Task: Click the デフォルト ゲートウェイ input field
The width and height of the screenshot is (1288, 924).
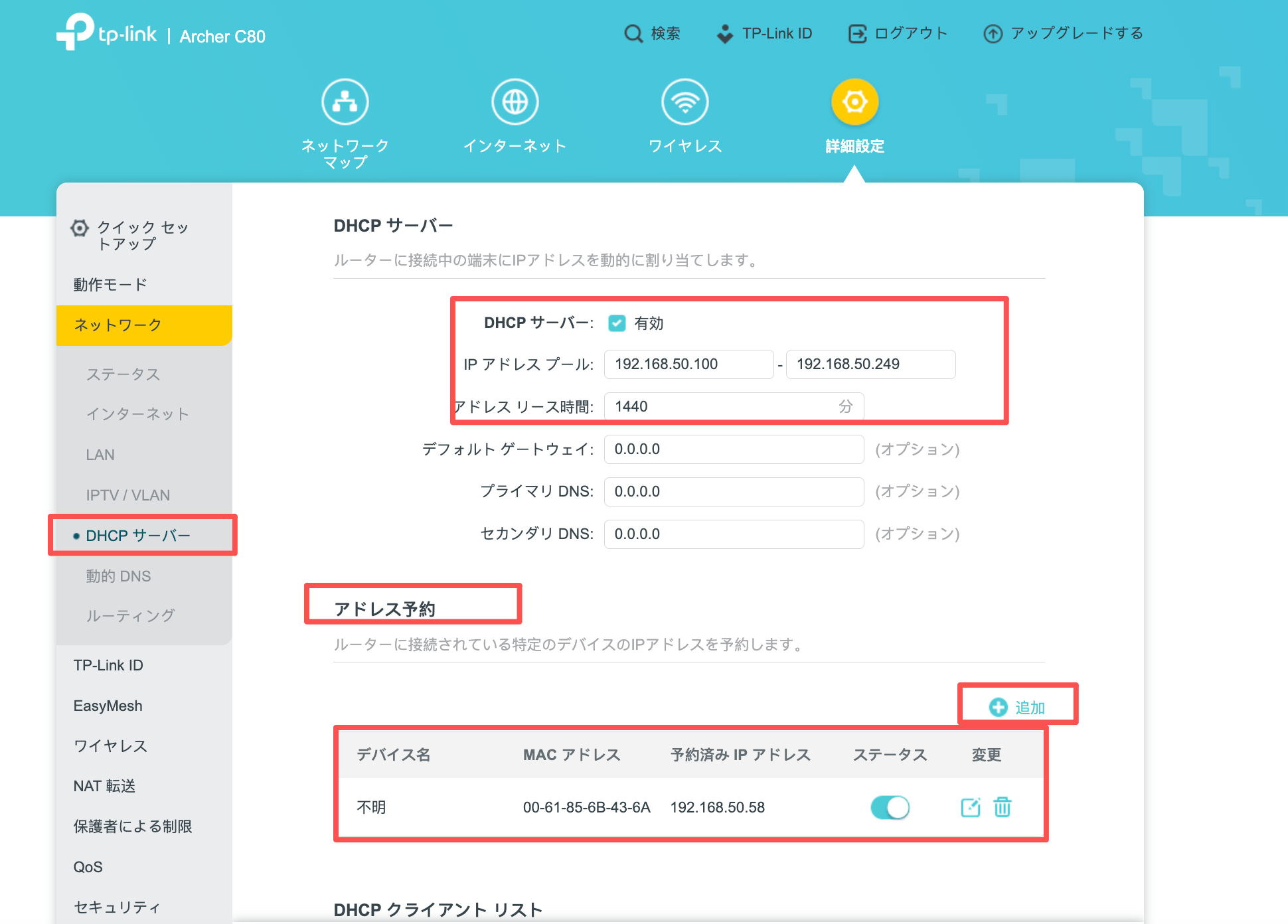Action: pyautogui.click(x=734, y=449)
